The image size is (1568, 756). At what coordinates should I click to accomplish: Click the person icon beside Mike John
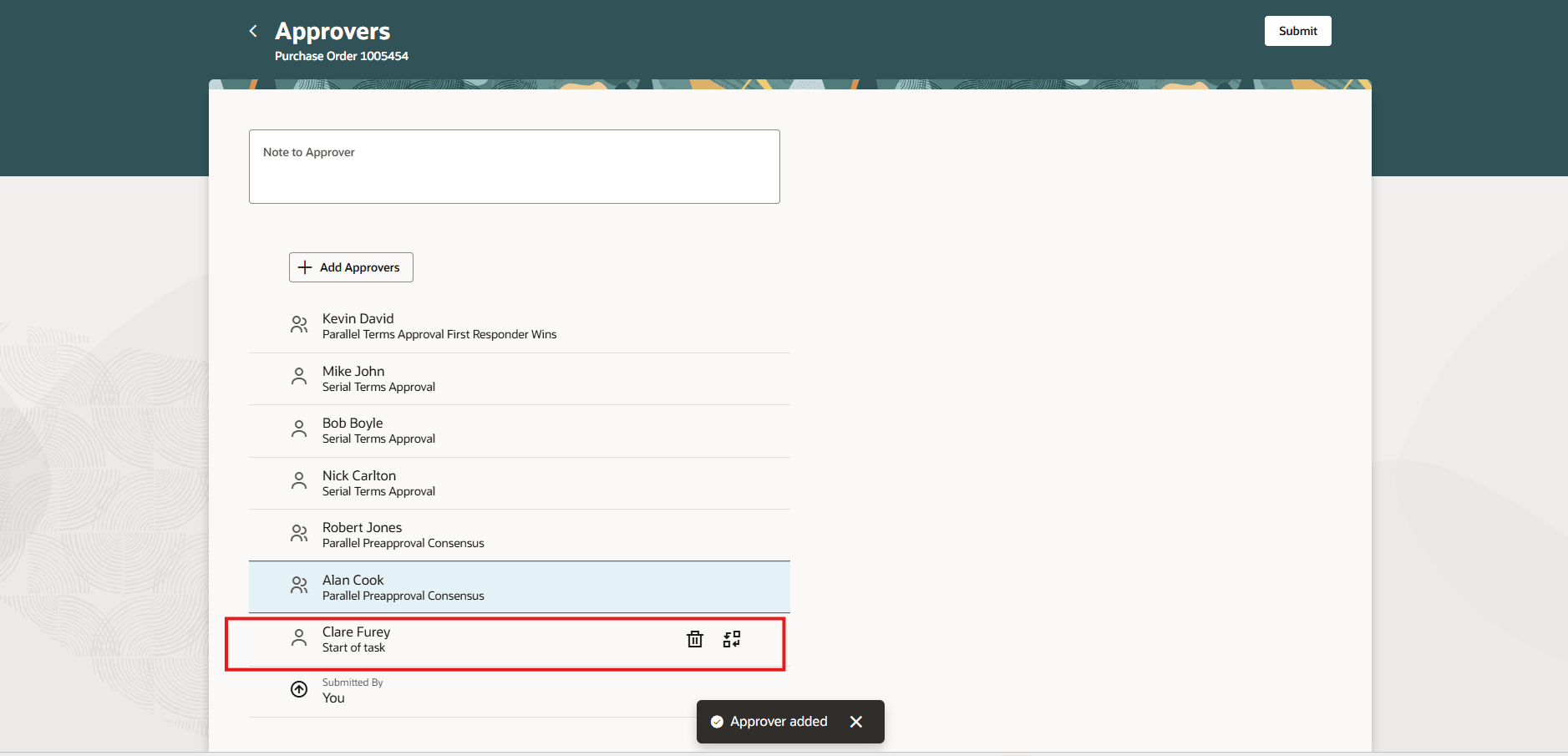pyautogui.click(x=299, y=377)
